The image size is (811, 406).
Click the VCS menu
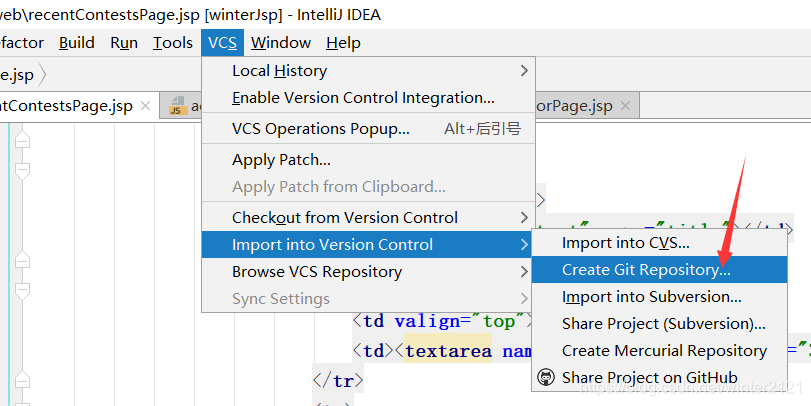(x=222, y=42)
